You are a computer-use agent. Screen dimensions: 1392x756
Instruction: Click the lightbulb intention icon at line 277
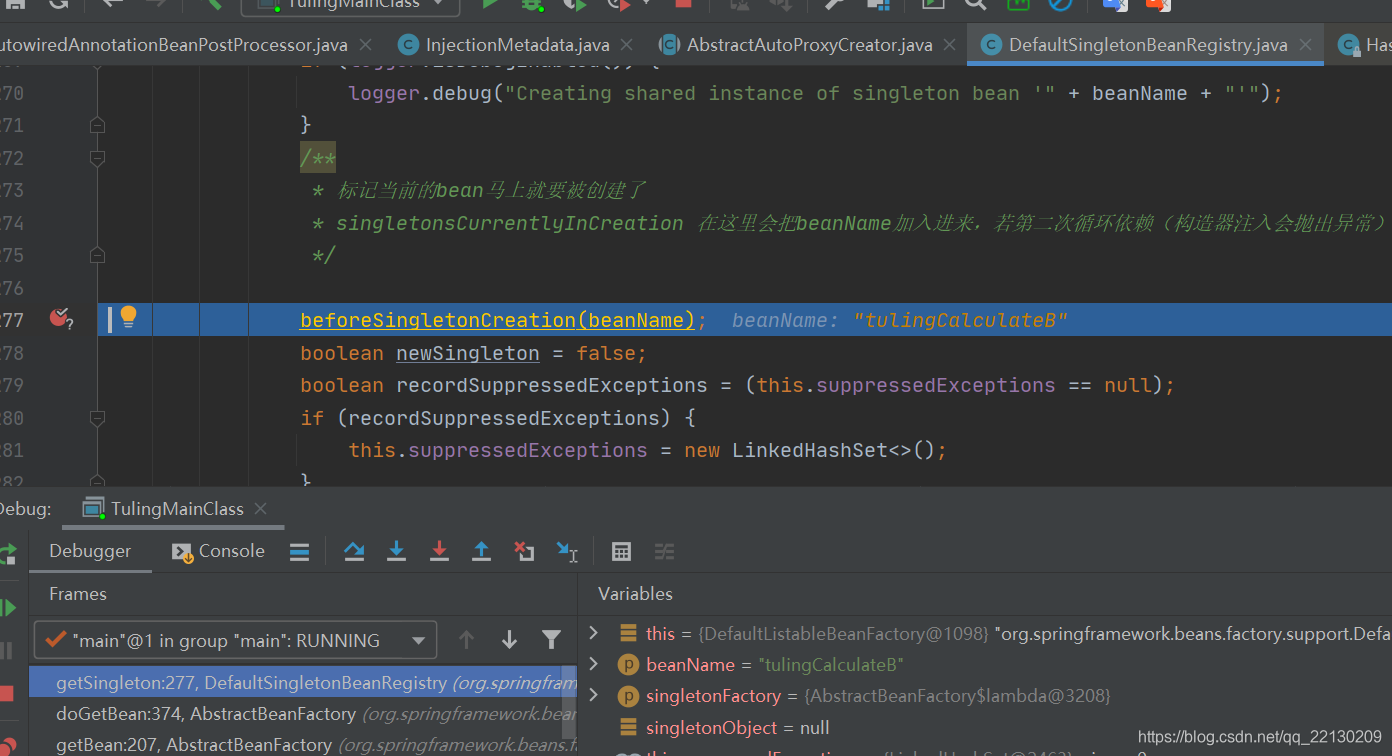coord(128,318)
